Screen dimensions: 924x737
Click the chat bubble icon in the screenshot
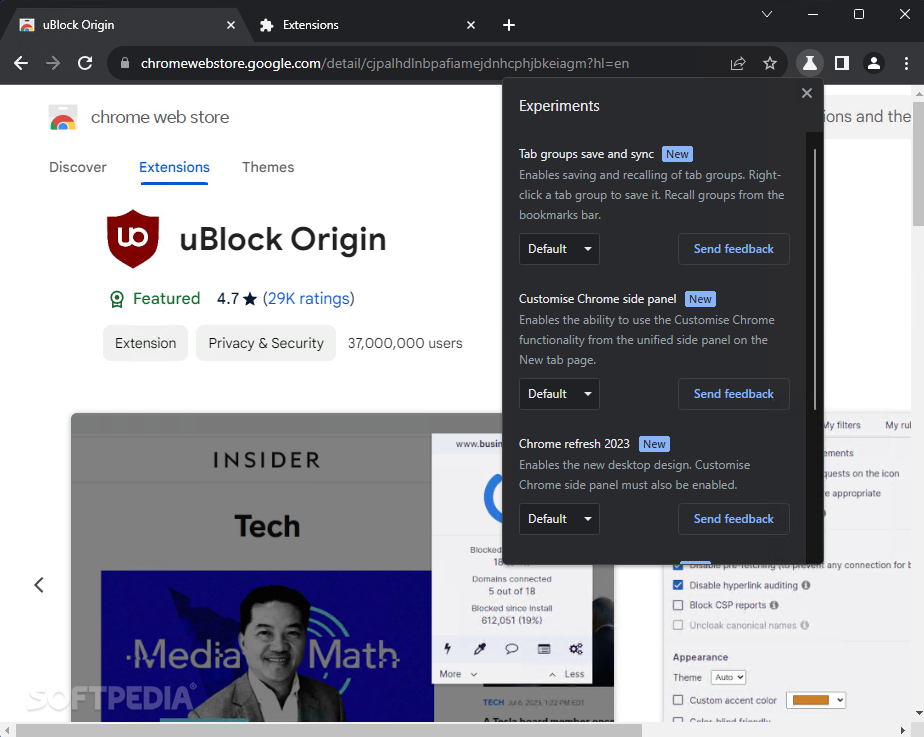512,649
